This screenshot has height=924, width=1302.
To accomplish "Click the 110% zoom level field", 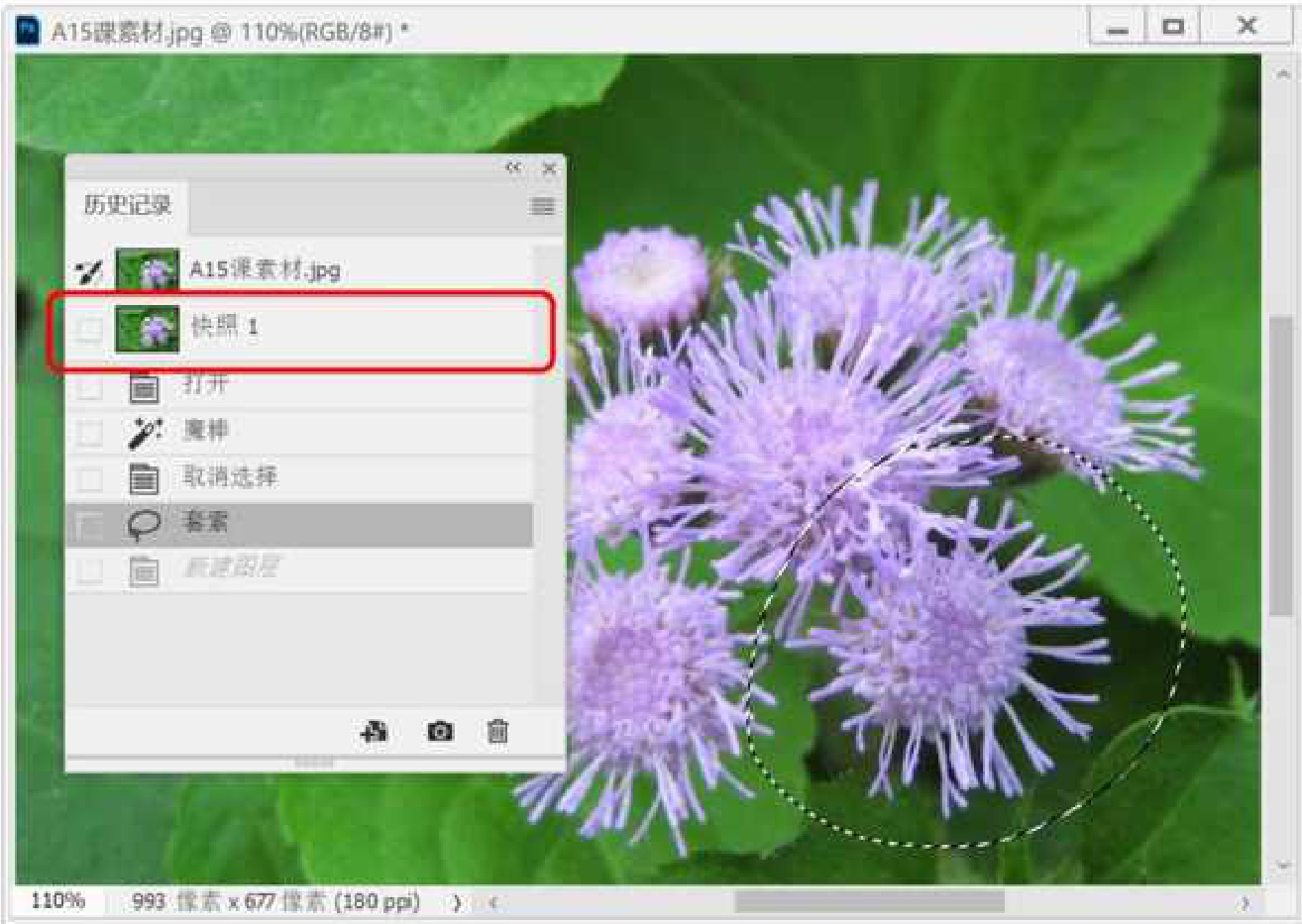I will [x=57, y=901].
